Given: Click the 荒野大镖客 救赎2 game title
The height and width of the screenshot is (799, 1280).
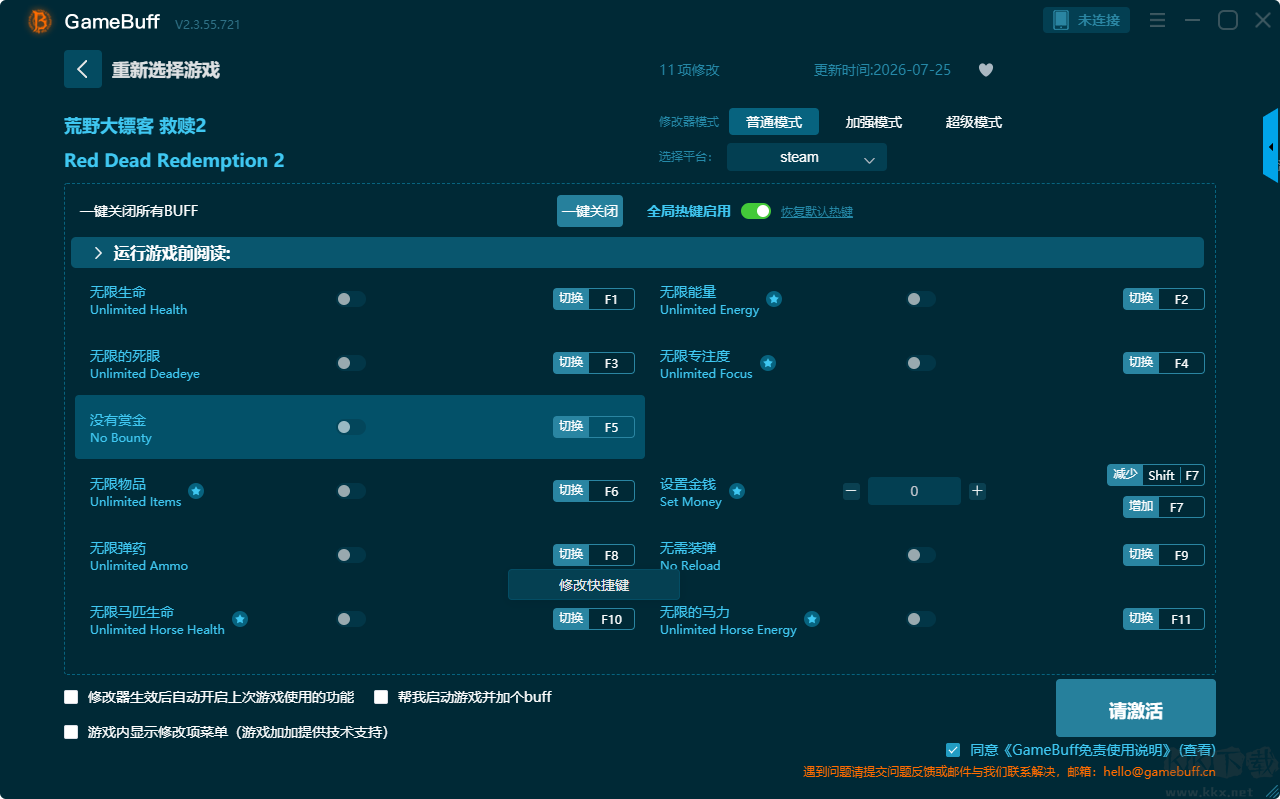Looking at the screenshot, I should (135, 126).
